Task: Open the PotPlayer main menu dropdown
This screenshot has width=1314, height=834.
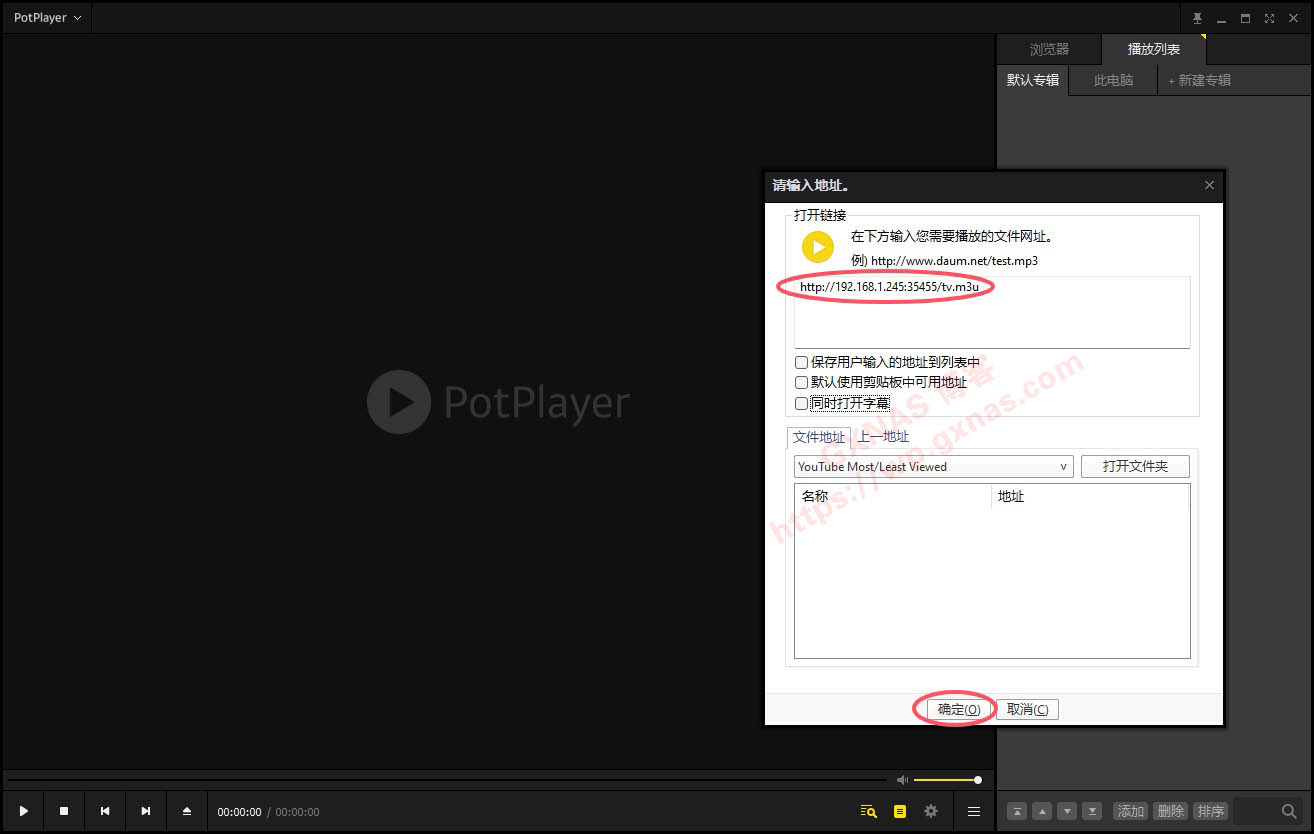Action: (47, 18)
